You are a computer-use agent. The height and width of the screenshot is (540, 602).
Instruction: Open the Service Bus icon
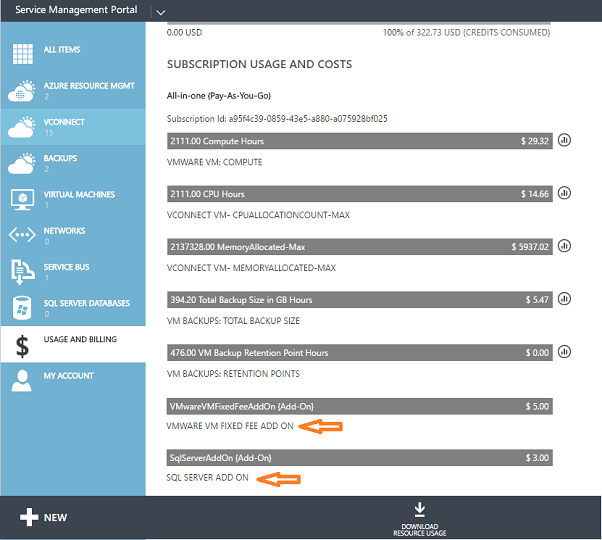pos(22,272)
